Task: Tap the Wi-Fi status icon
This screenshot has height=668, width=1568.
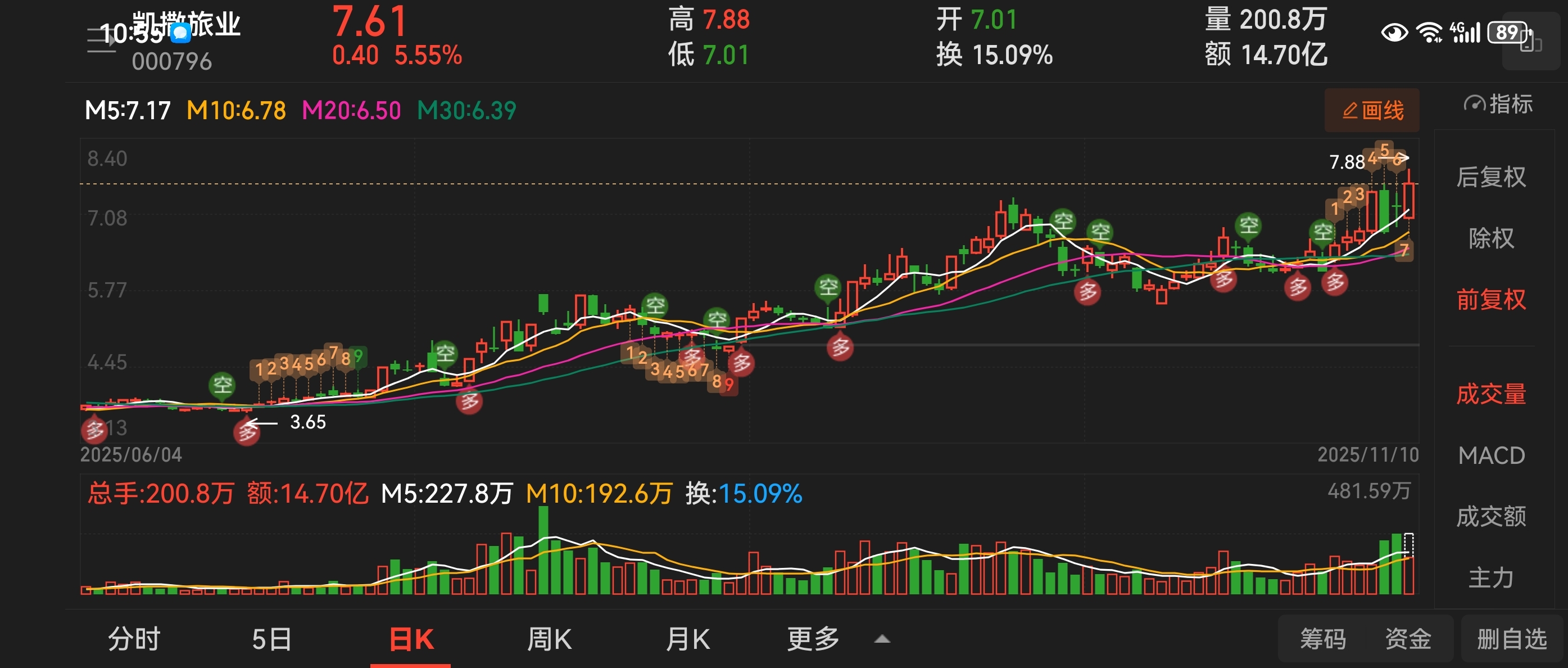Action: coord(1429,32)
